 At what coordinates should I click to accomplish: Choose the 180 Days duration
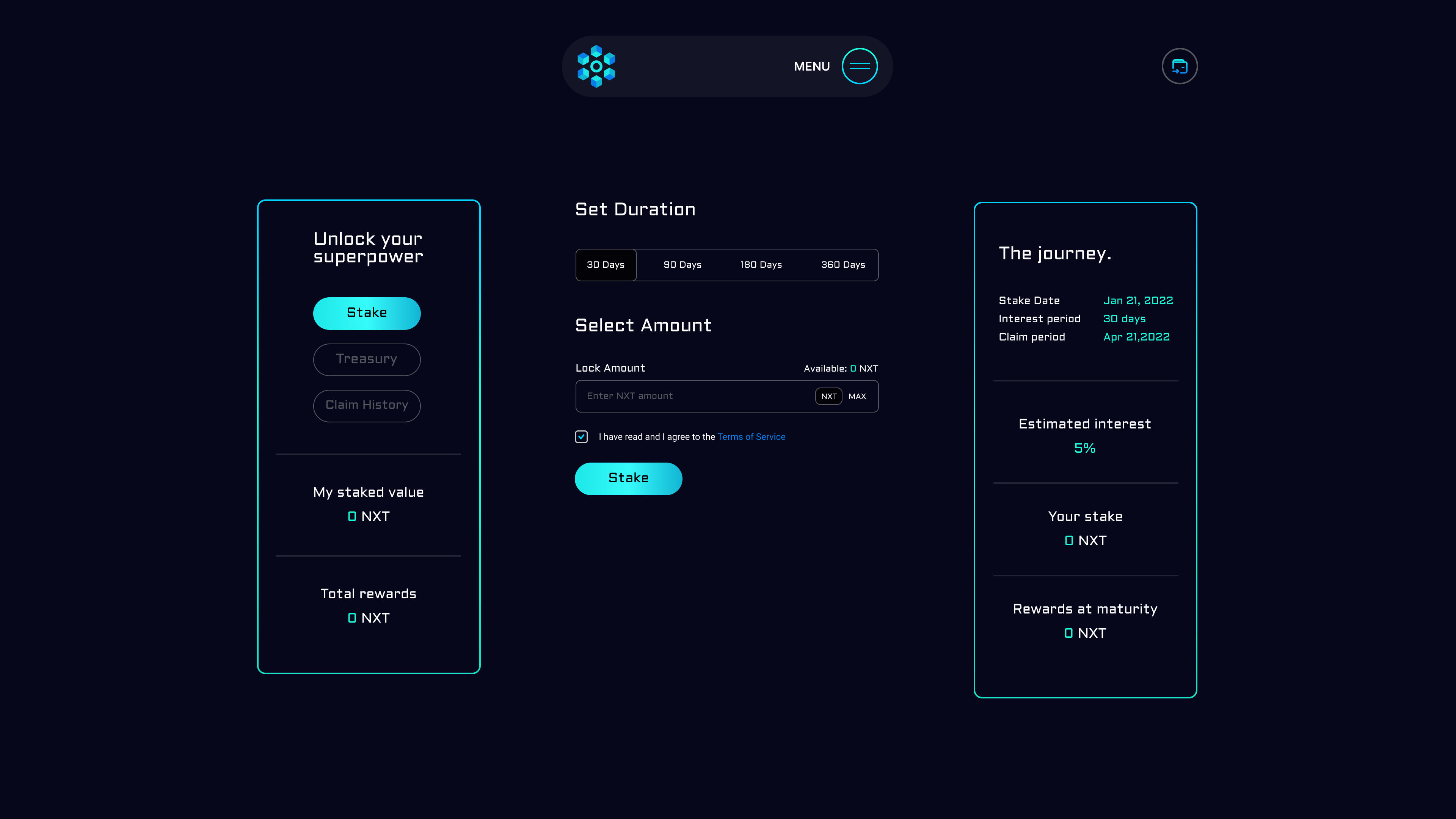pyautogui.click(x=761, y=265)
